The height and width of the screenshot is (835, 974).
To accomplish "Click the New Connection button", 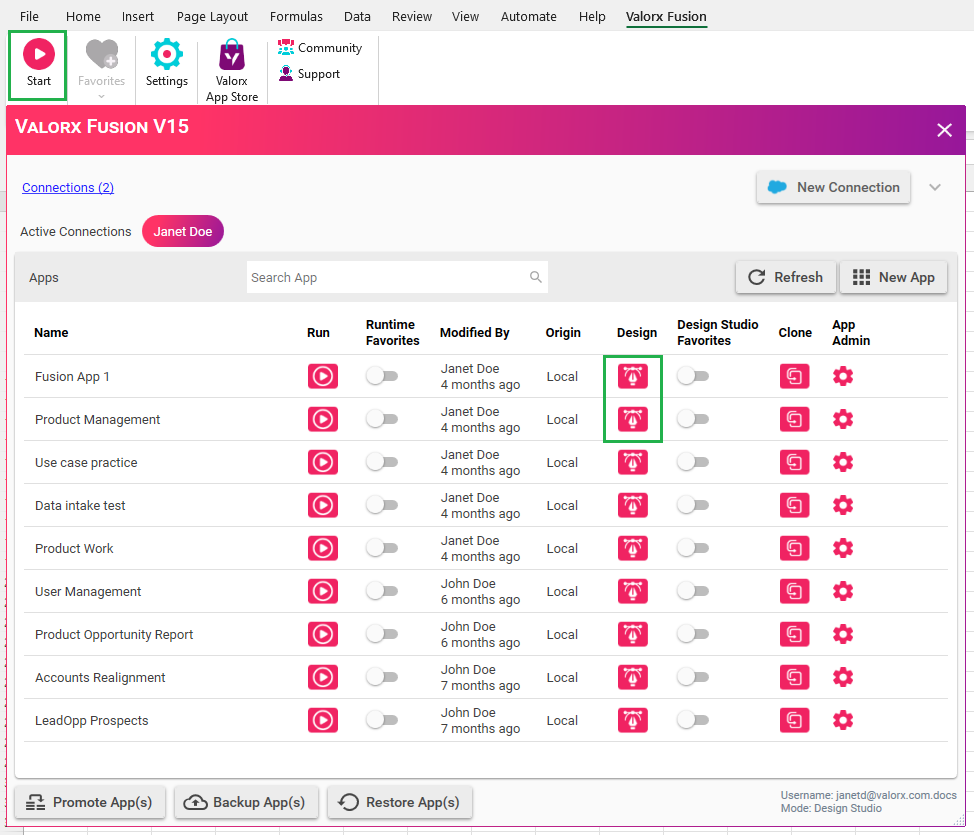I will pos(834,188).
